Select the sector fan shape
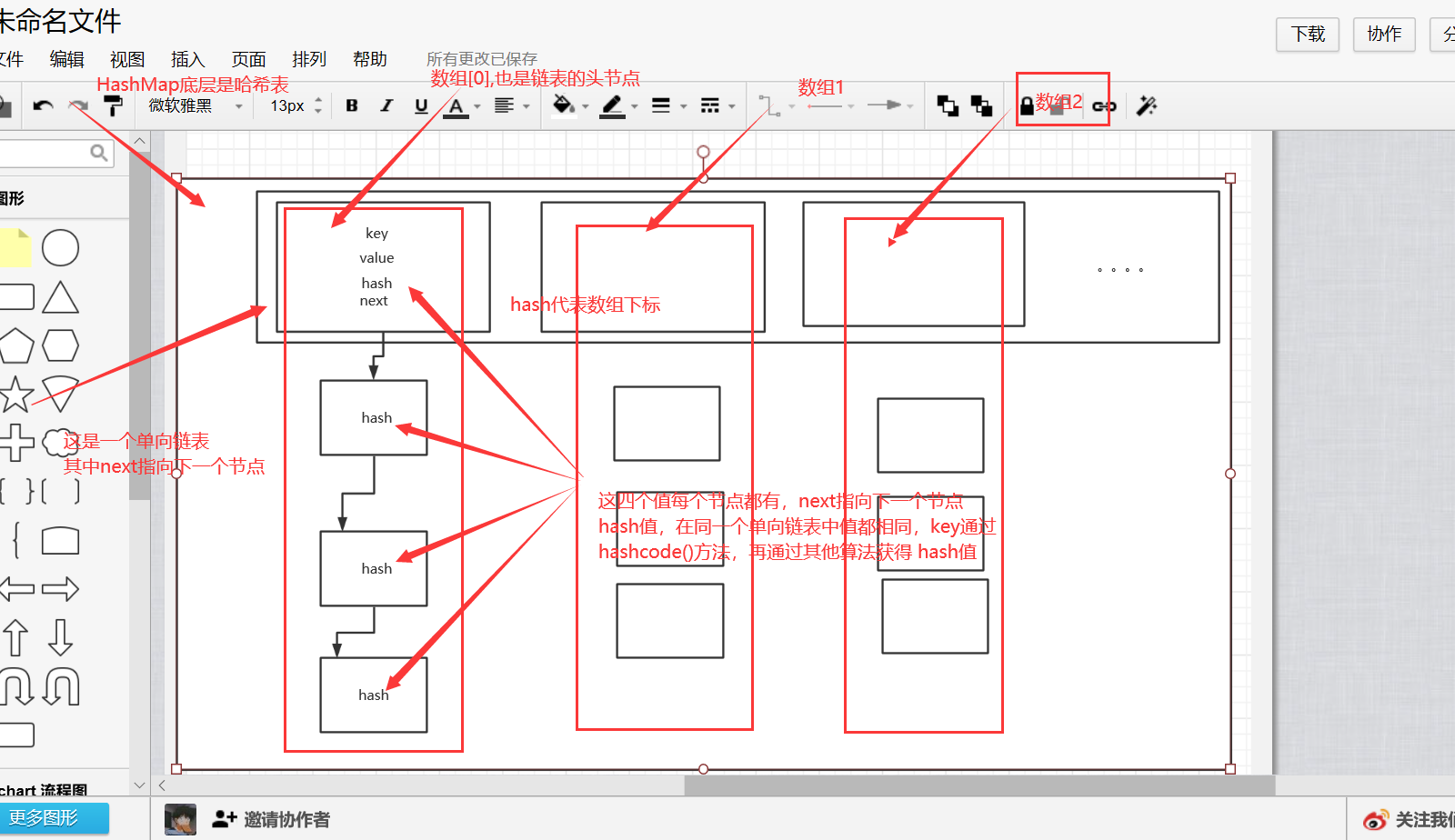Screen dimensions: 1455x840 pyautogui.click(x=60, y=394)
